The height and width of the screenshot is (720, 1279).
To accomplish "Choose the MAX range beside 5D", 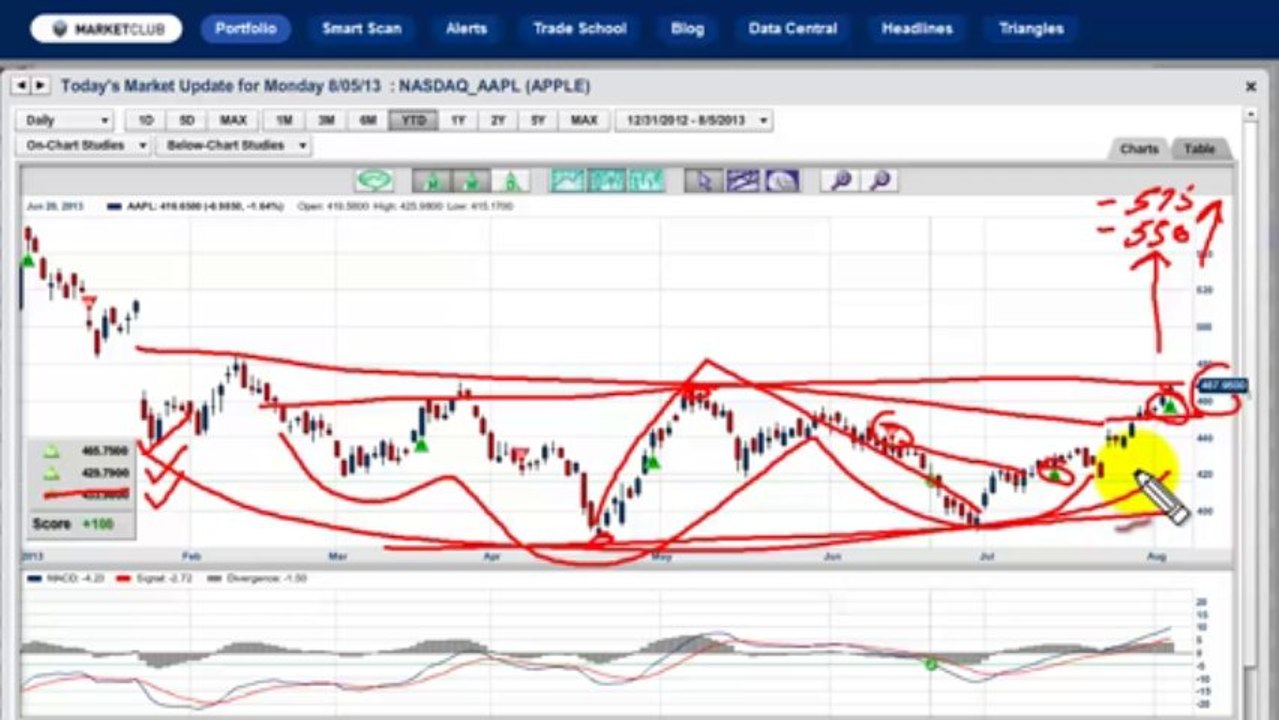I will [x=233, y=120].
